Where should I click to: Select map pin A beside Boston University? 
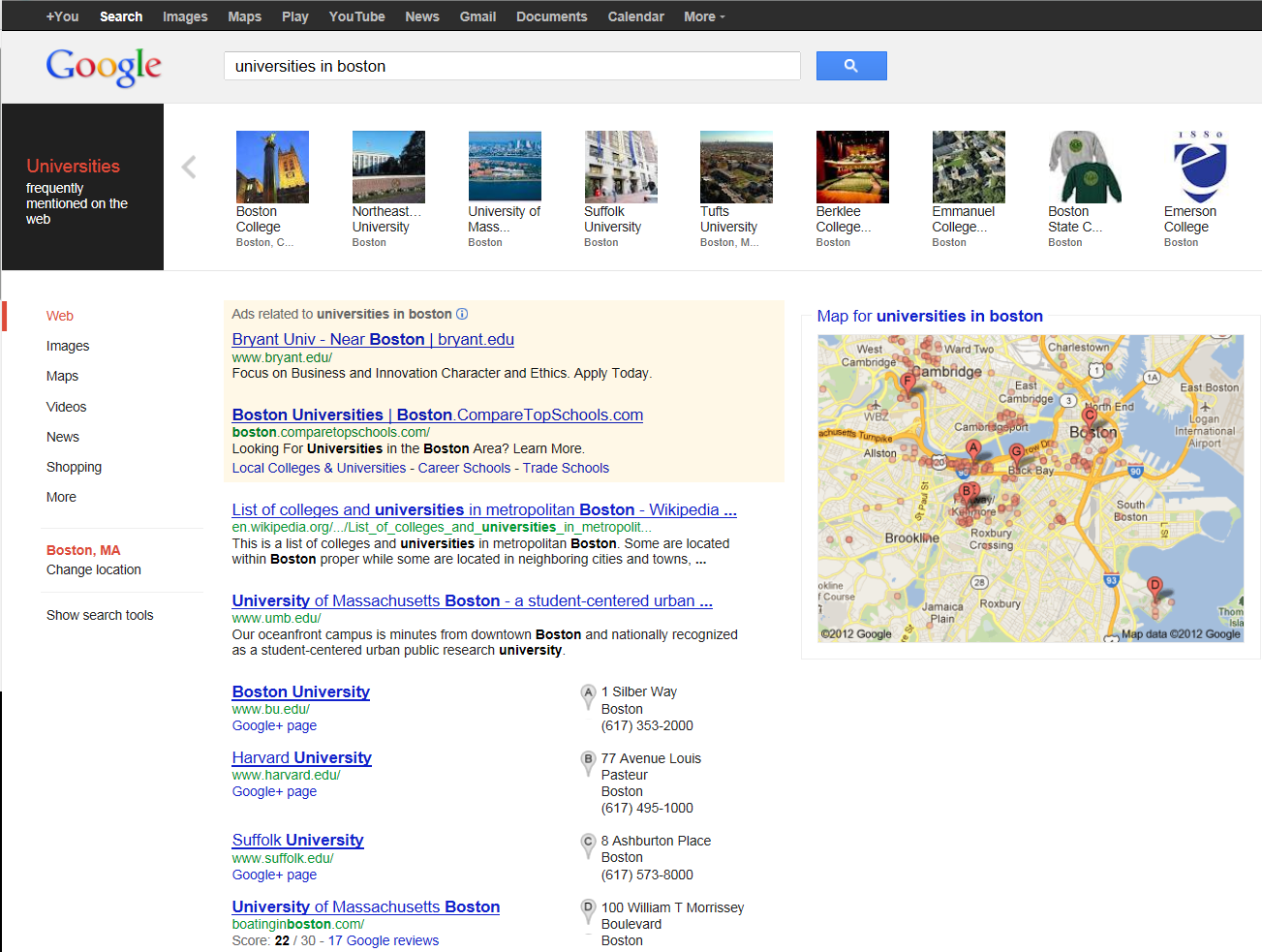588,695
